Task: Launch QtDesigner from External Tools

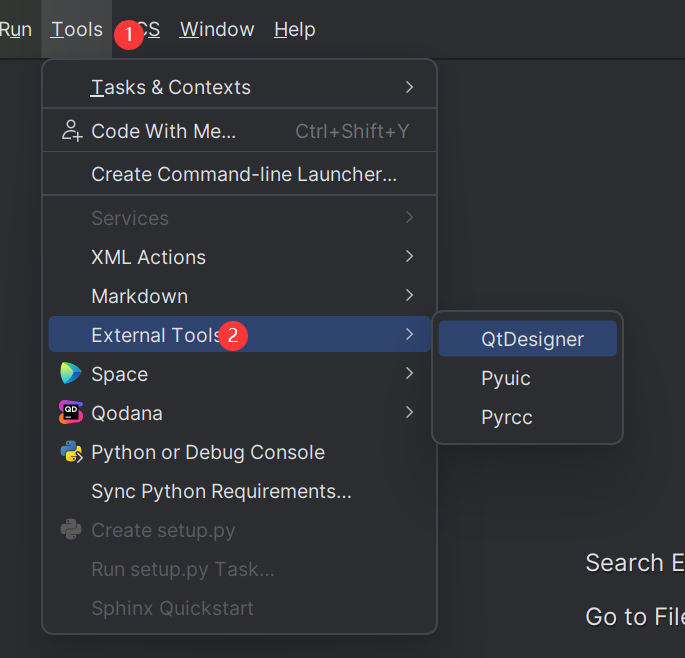Action: point(532,339)
